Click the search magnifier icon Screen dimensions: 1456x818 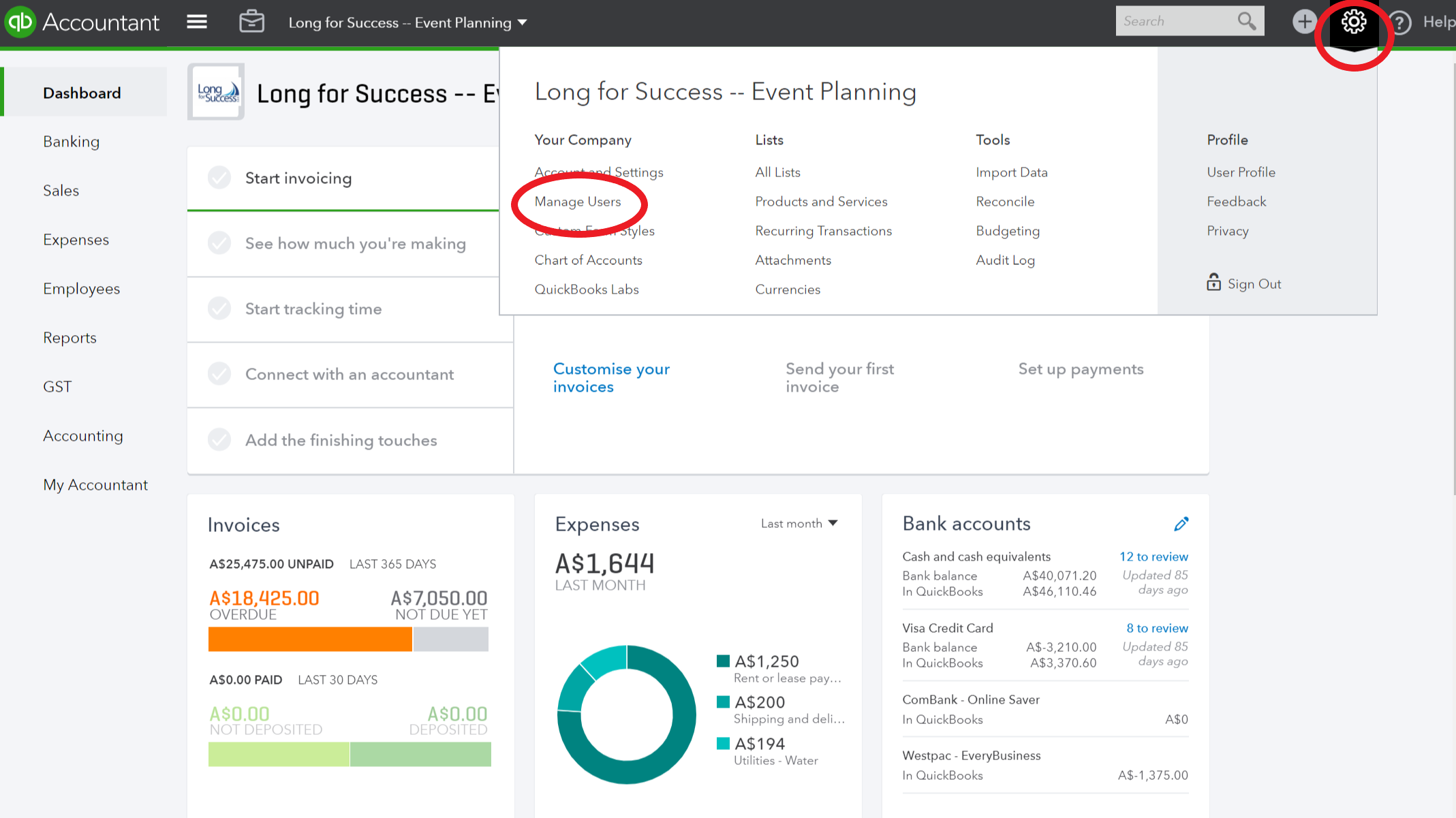pyautogui.click(x=1246, y=21)
